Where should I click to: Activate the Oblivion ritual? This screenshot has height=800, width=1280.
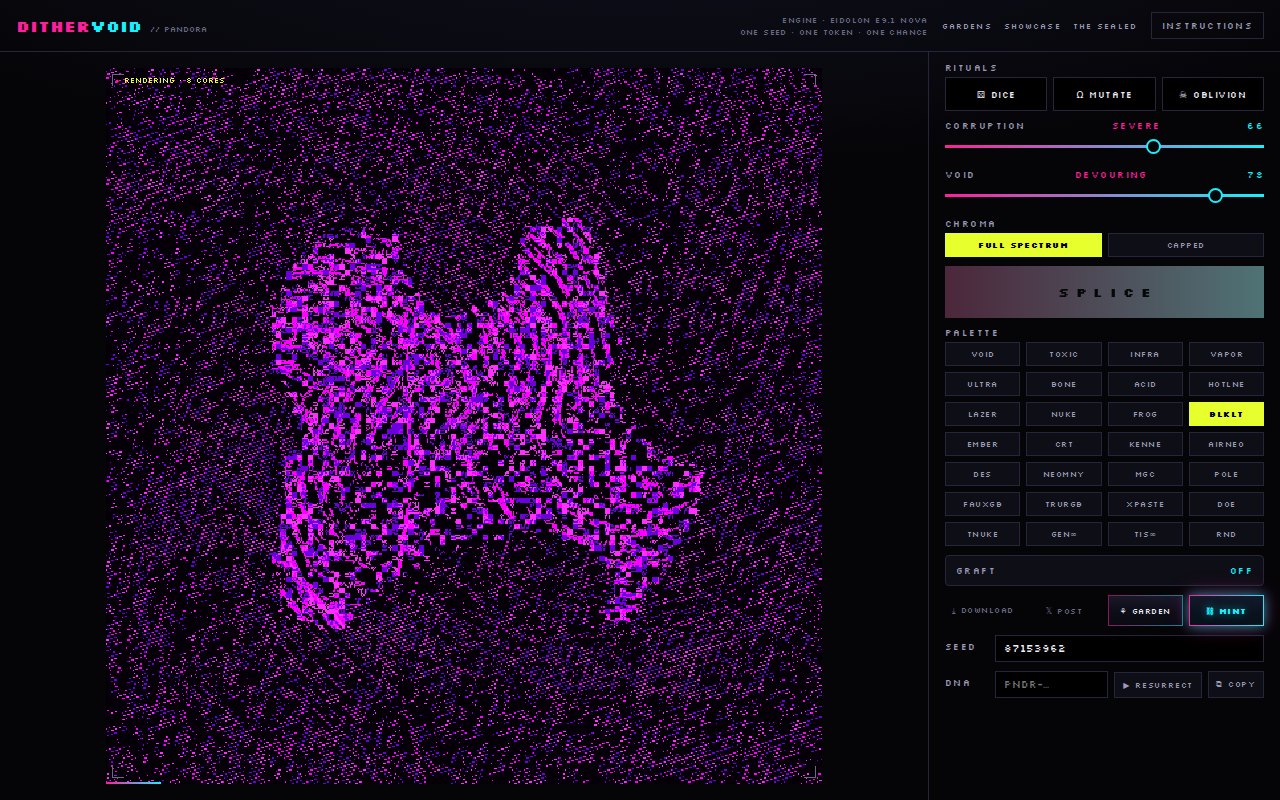coord(1213,94)
